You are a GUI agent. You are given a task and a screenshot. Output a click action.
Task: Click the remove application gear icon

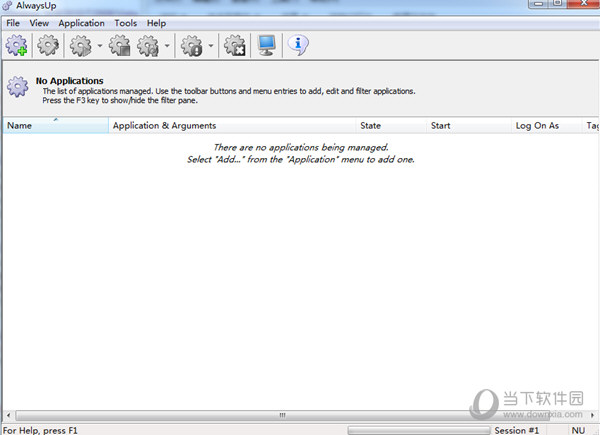point(235,45)
